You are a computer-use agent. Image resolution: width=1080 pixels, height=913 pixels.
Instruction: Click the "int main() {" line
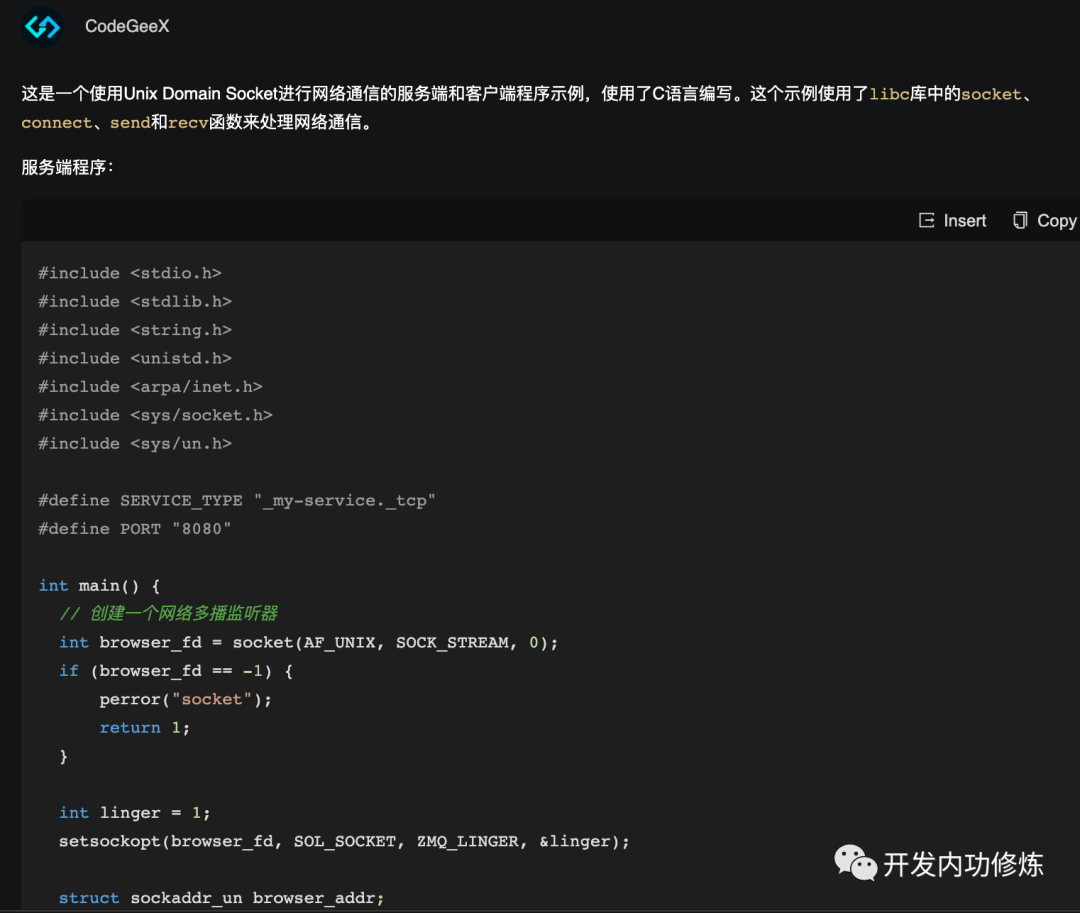coord(99,585)
